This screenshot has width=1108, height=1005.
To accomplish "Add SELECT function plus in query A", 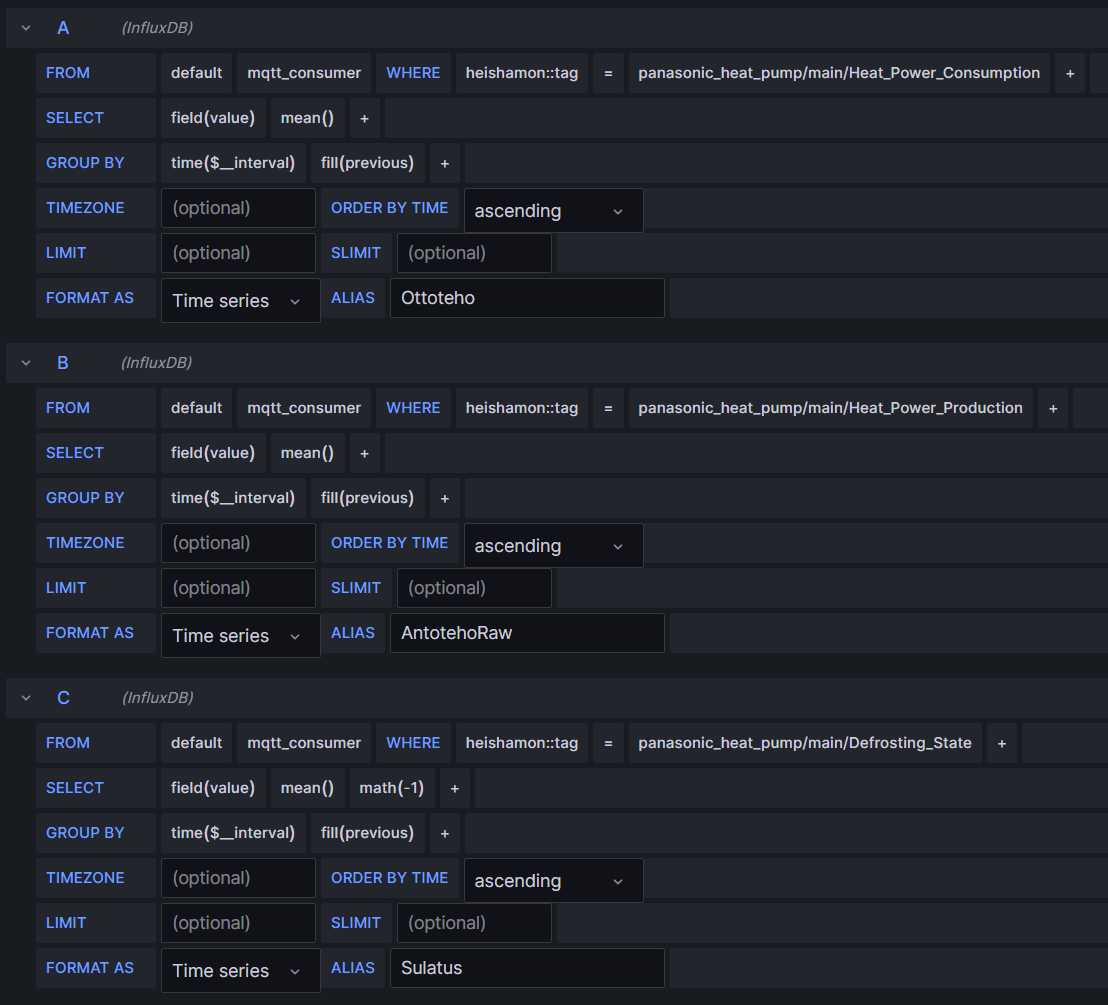I will (365, 119).
